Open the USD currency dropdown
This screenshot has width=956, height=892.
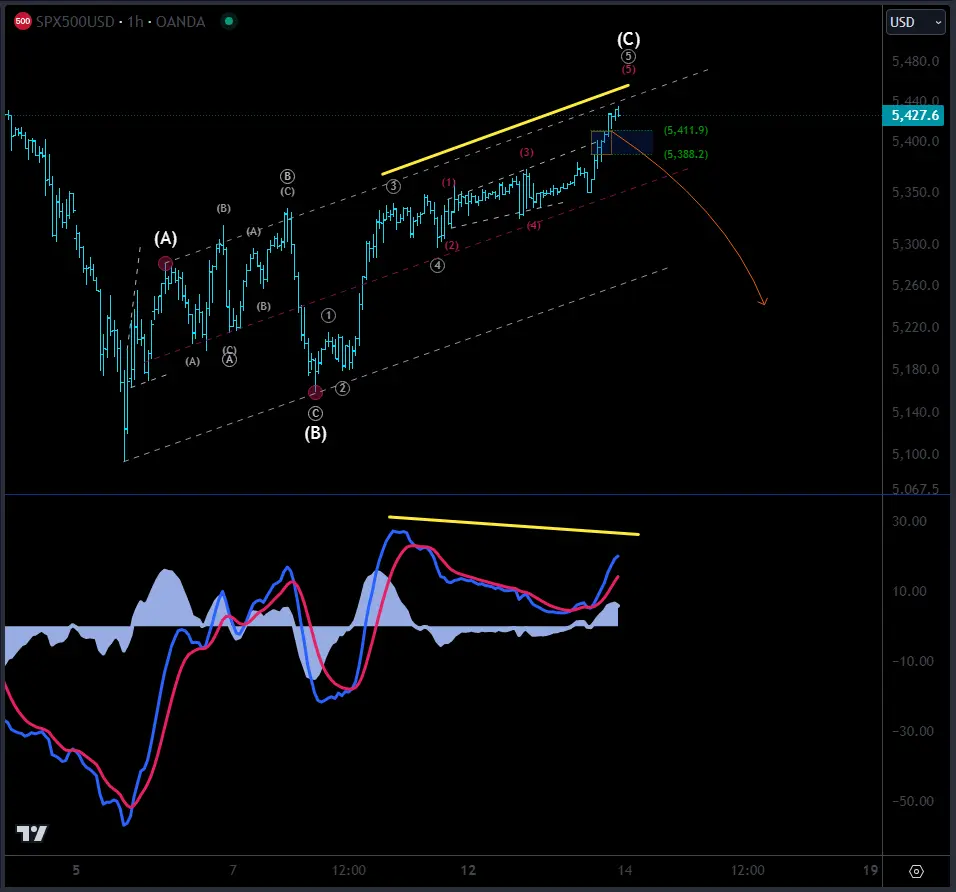915,23
